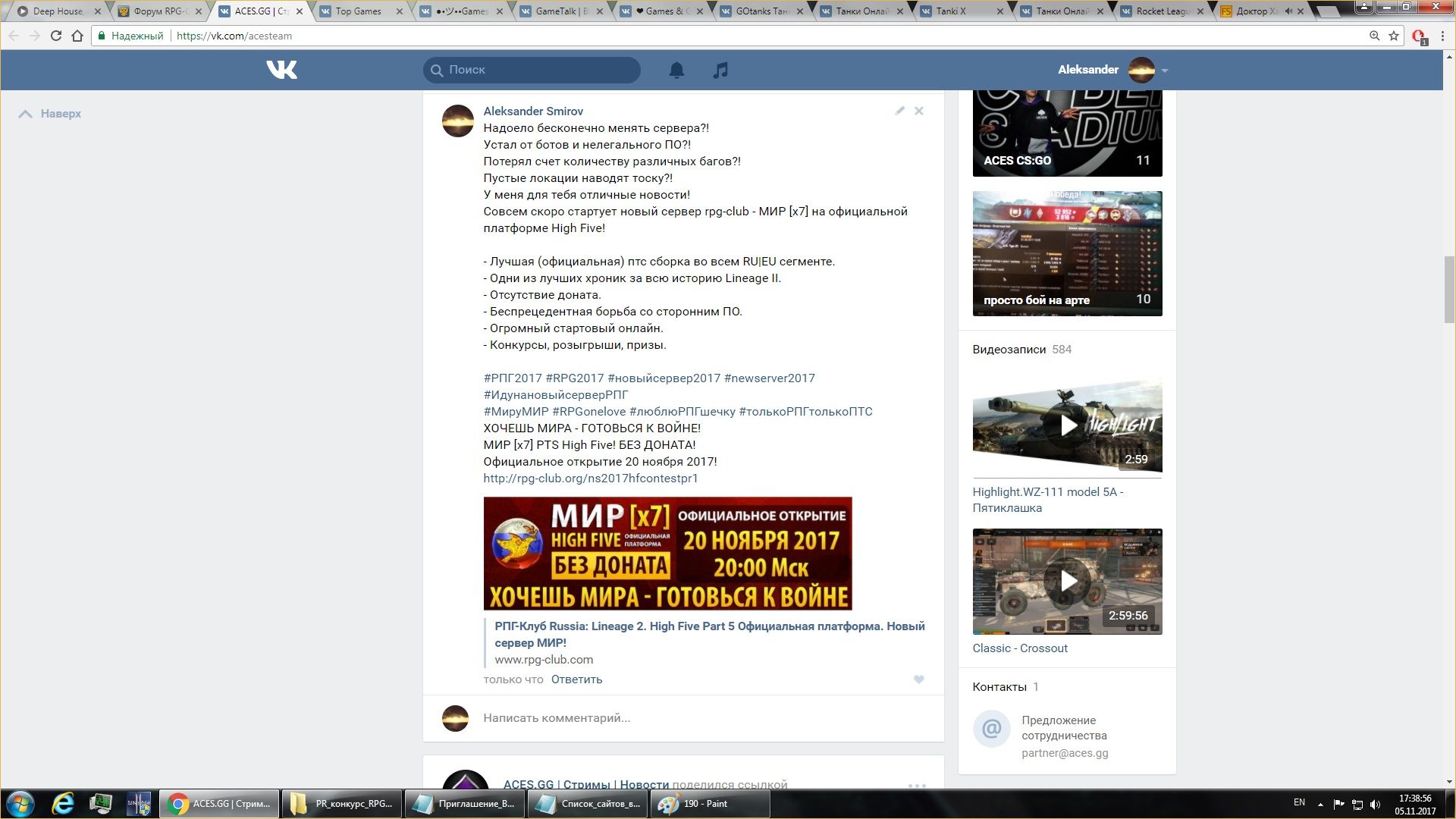Go to Chrome home page icon
1456x819 pixels.
(77, 36)
